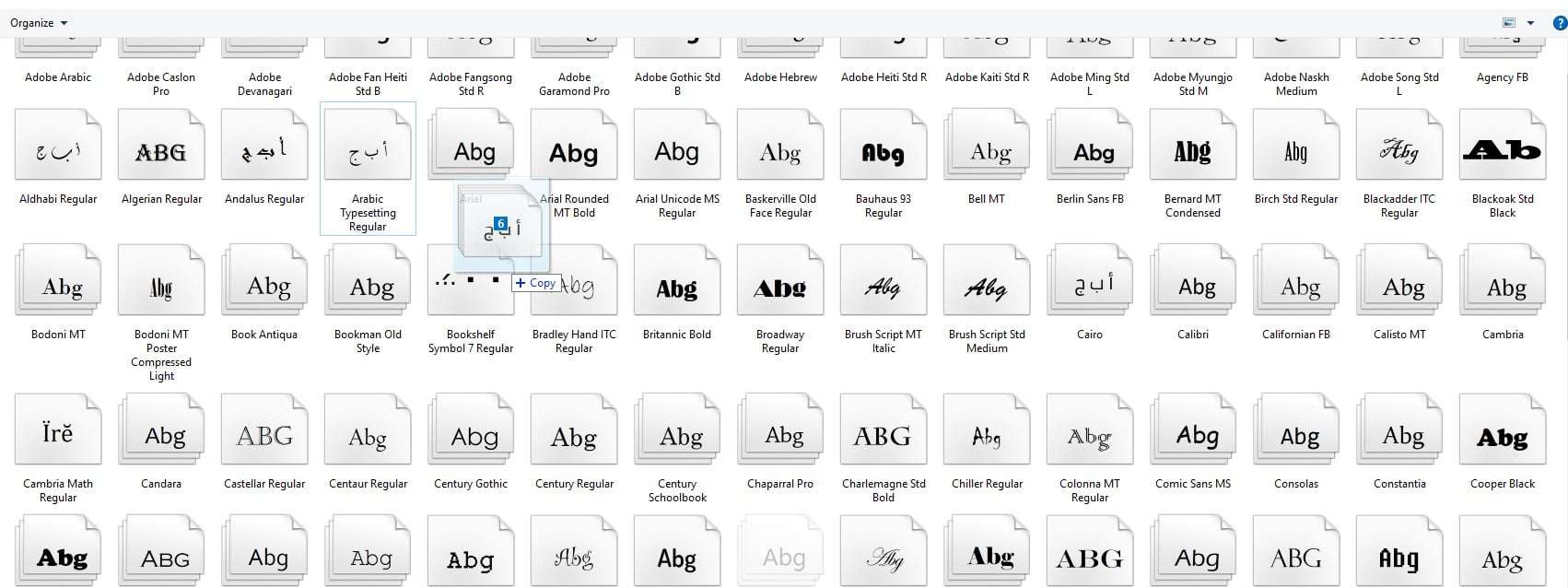Select the Calibri font icon
1568x588 pixels.
(1193, 280)
